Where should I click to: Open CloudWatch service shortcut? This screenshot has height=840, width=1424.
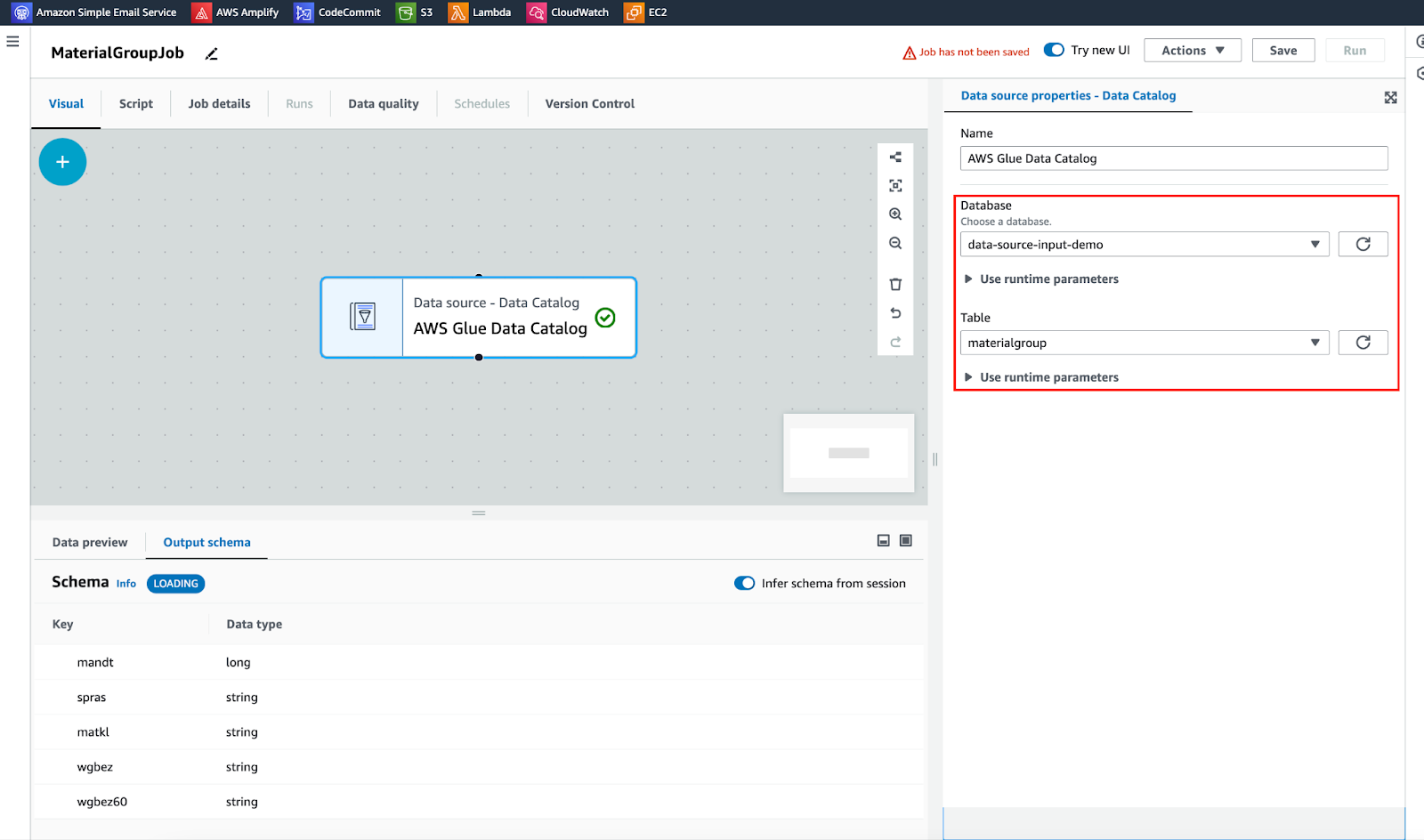pyautogui.click(x=568, y=12)
